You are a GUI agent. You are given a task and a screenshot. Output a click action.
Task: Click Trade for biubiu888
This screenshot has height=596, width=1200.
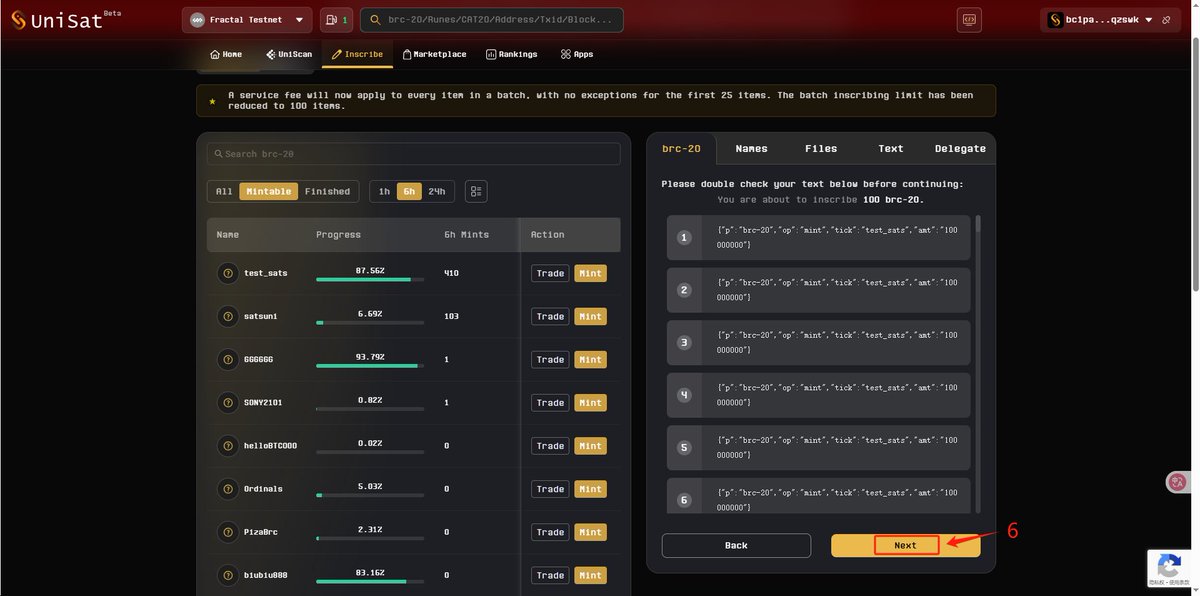550,575
